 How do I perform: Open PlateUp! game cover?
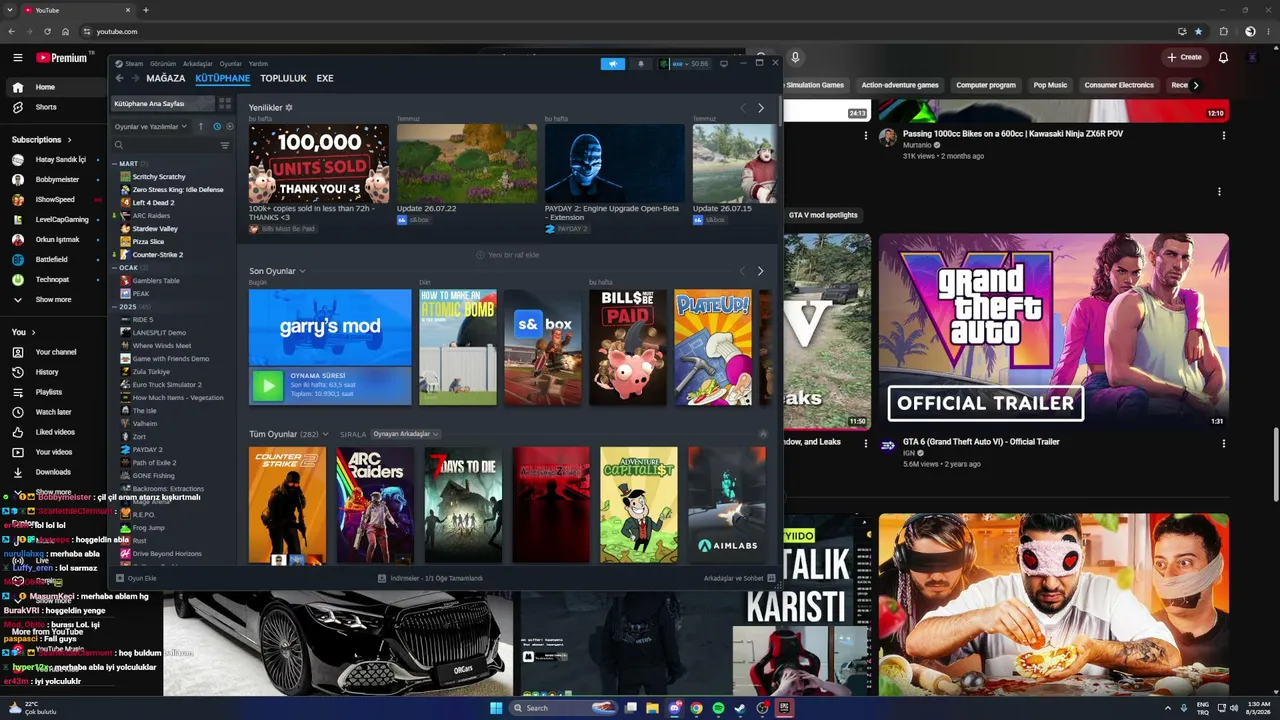click(x=713, y=348)
